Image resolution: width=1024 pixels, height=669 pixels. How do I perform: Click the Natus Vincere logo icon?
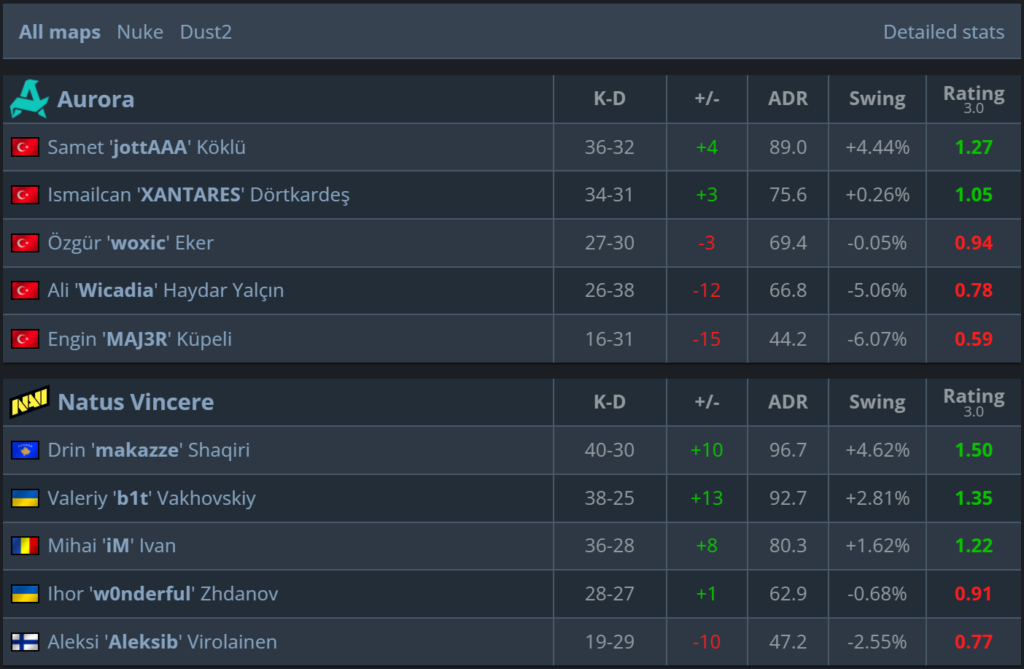pos(29,402)
